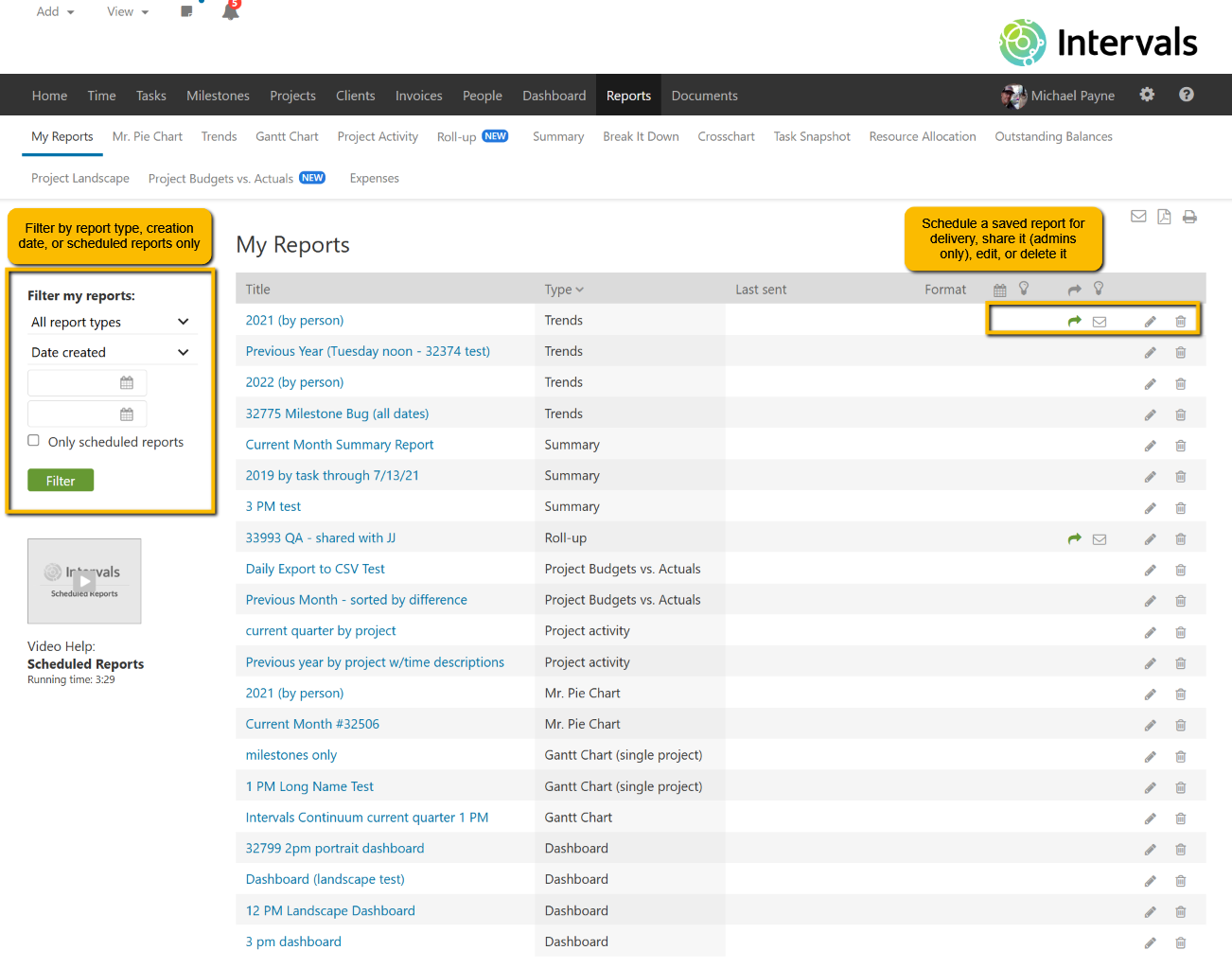This screenshot has width=1232, height=968.
Task: Edit the 3 PM test report
Action: [1150, 508]
